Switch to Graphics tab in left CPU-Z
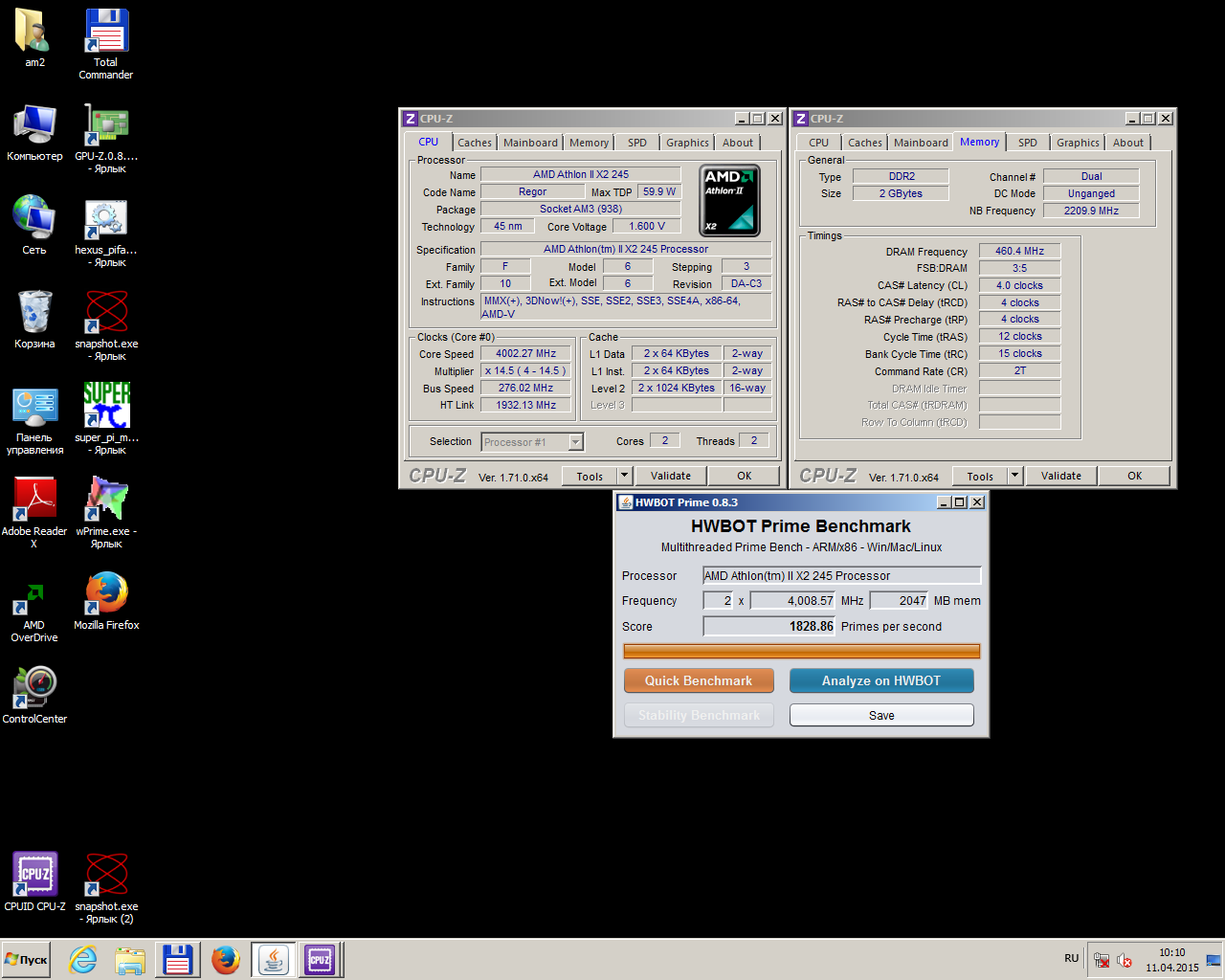Screen dimensions: 1225x980 tap(688, 143)
